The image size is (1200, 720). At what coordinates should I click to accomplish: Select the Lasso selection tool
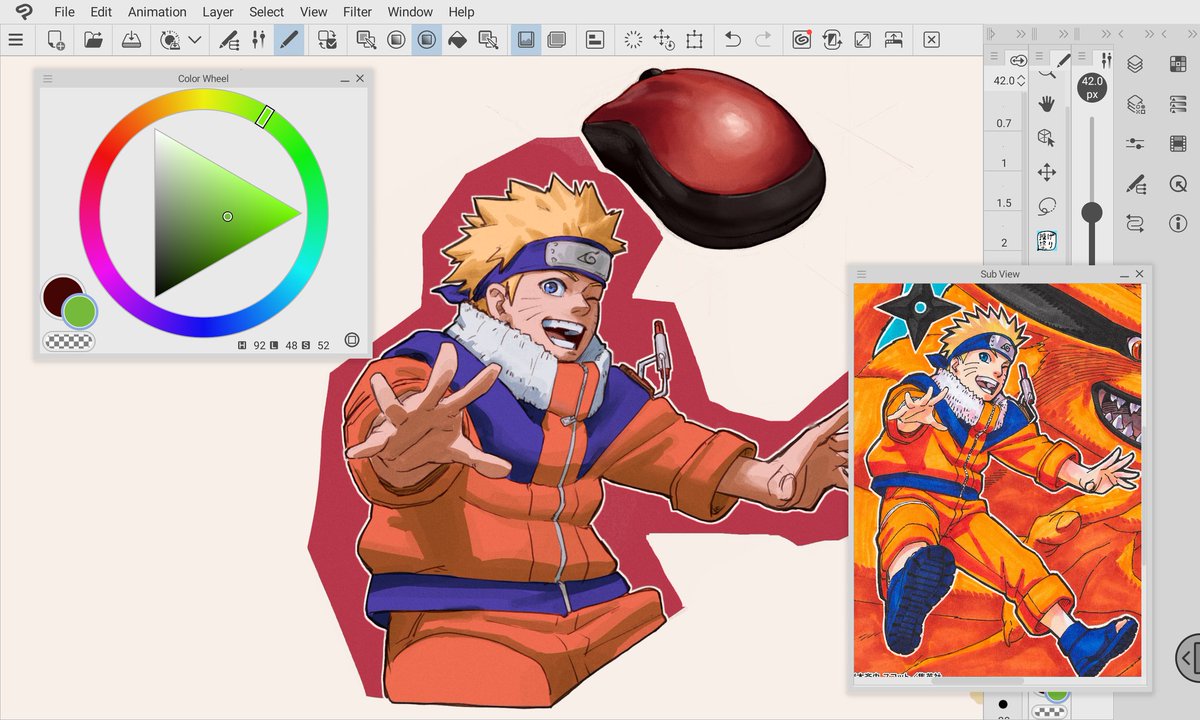tap(1047, 207)
